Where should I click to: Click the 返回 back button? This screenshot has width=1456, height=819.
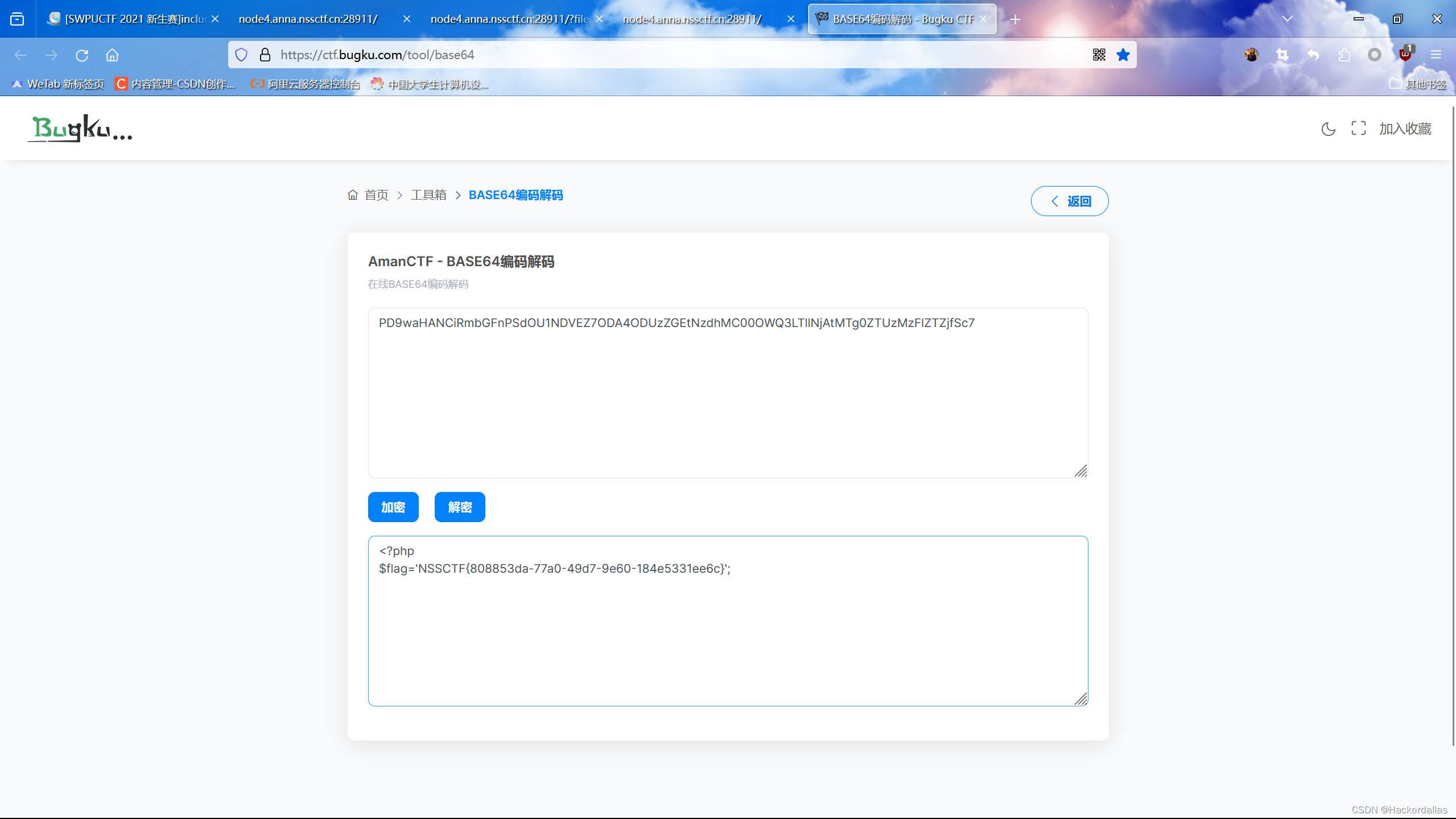click(x=1069, y=201)
